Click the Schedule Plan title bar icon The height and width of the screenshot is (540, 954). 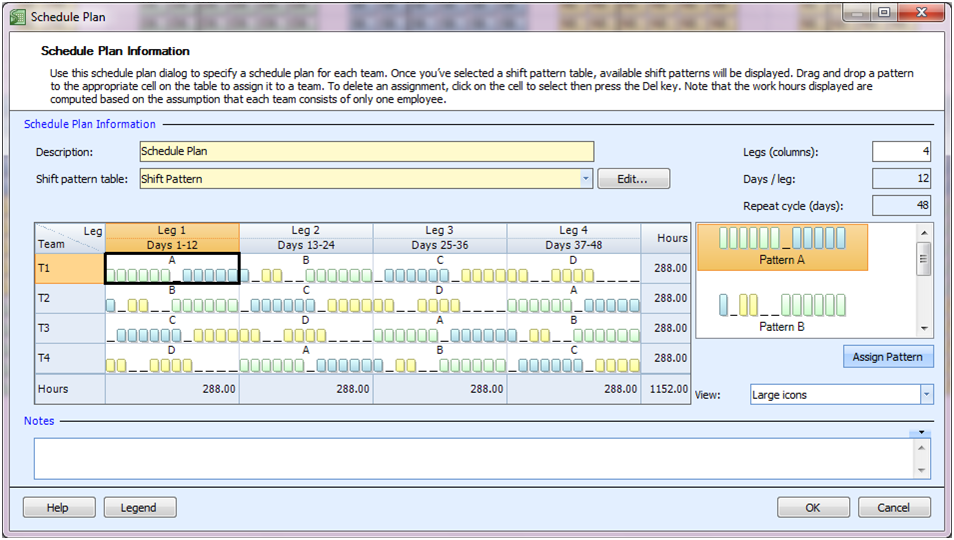[18, 17]
